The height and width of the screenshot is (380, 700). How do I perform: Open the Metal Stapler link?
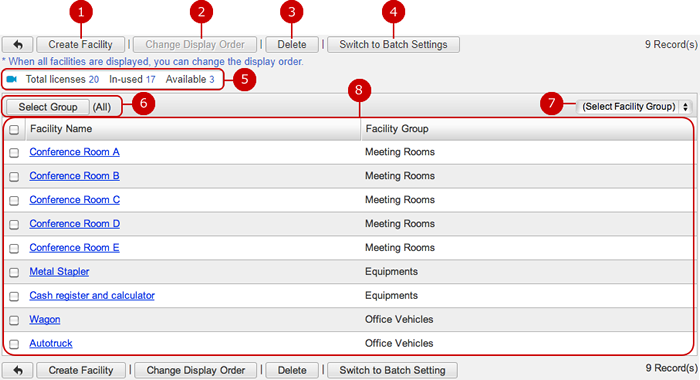coord(59,271)
